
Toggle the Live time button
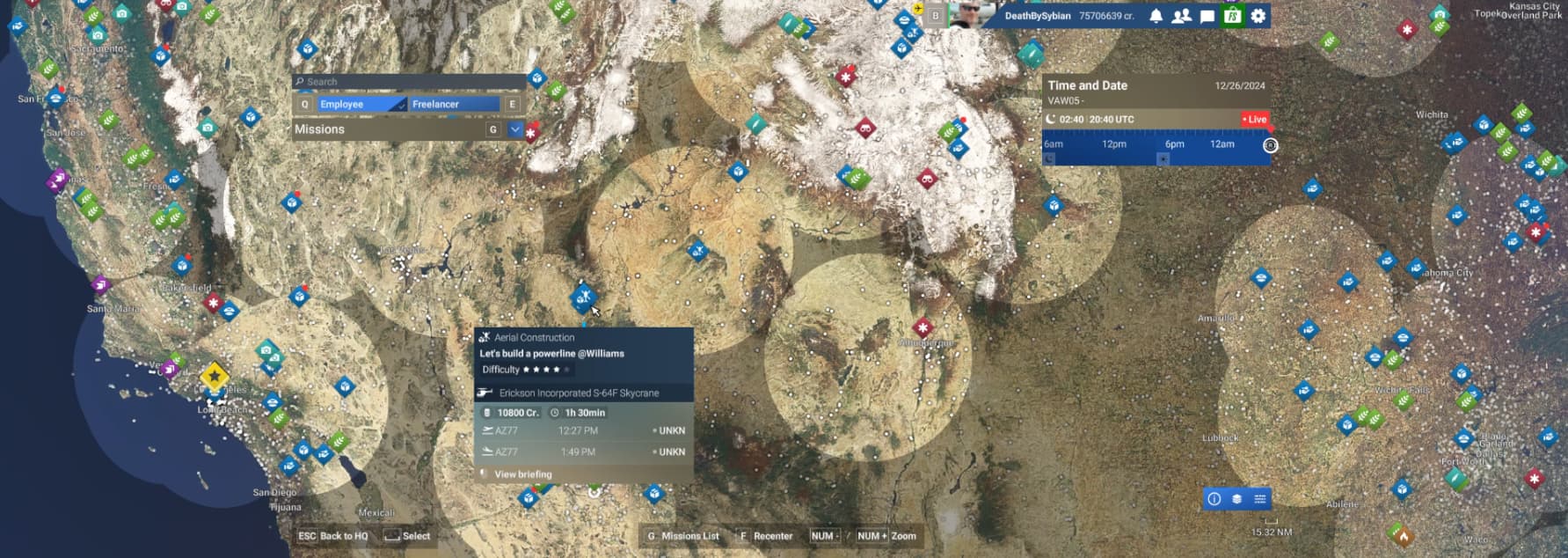1255,119
